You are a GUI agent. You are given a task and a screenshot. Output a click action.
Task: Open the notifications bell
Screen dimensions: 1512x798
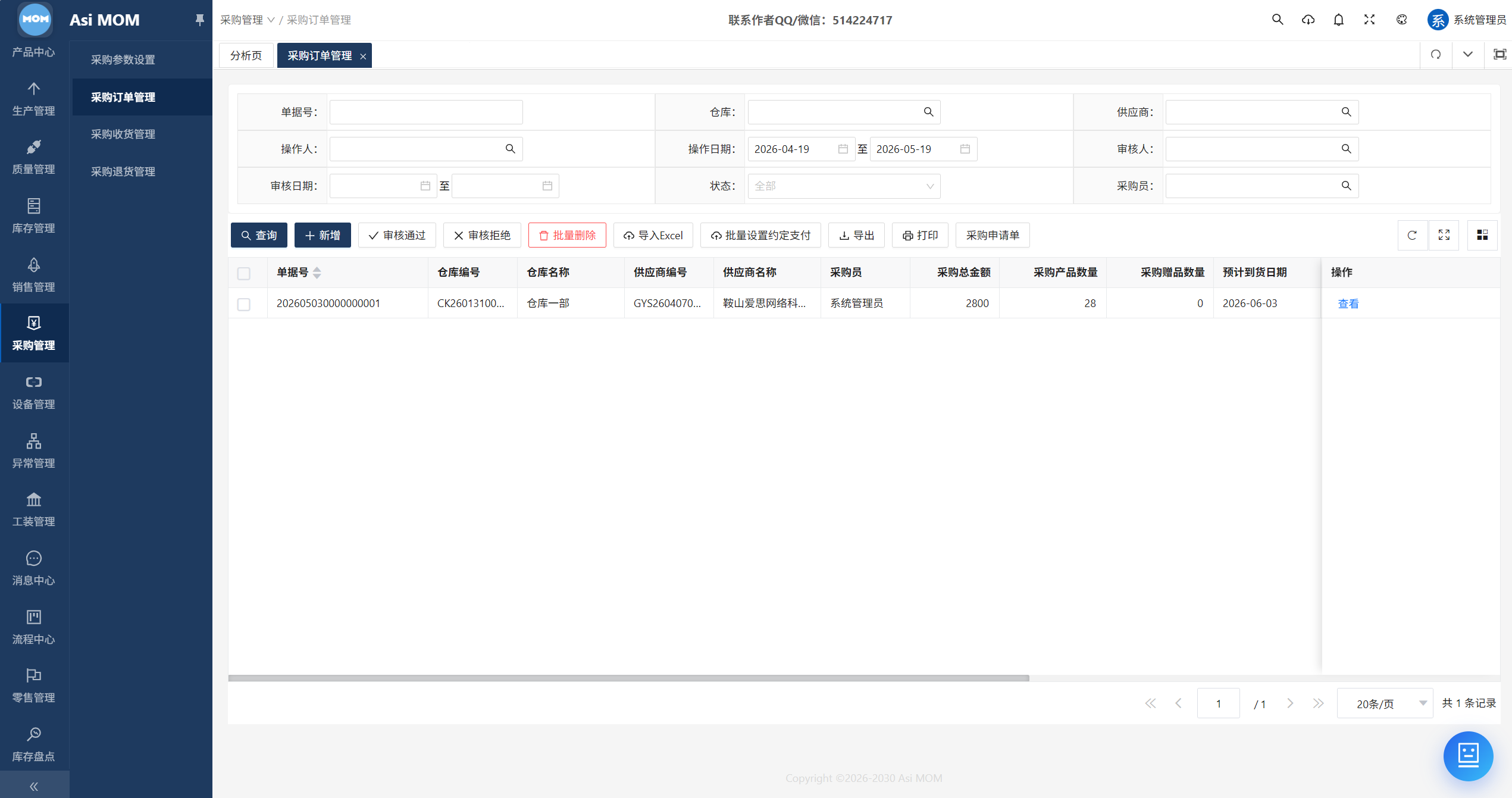coord(1339,20)
